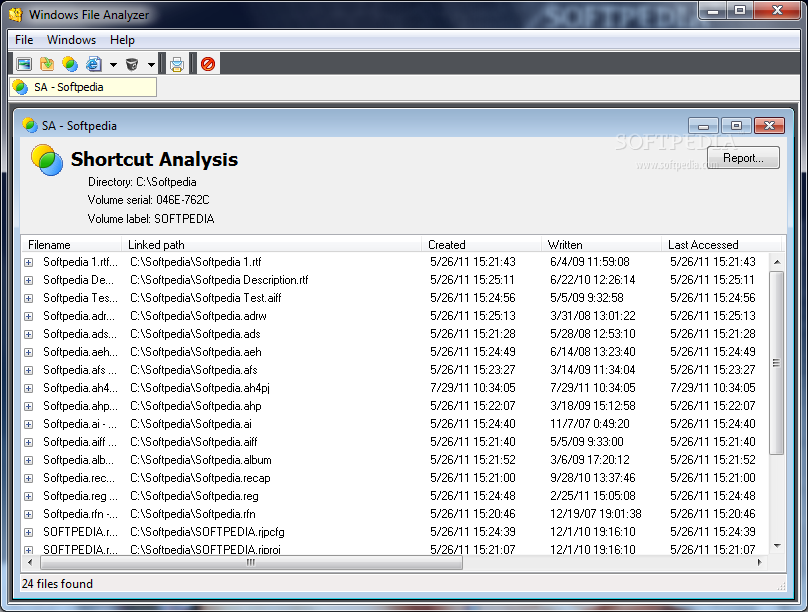The image size is (808, 612).
Task: Select the SOFTPEDIA.rjproj linked path row
Action: 205,550
